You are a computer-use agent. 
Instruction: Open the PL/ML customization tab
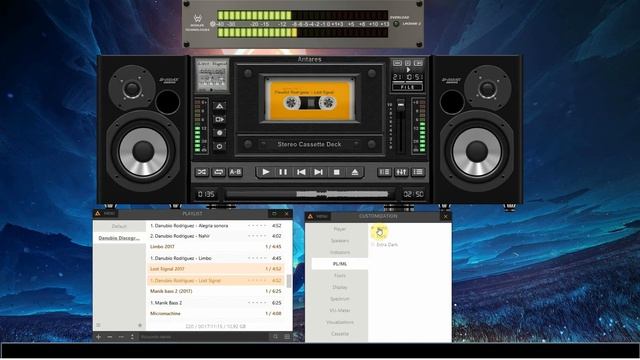340,264
